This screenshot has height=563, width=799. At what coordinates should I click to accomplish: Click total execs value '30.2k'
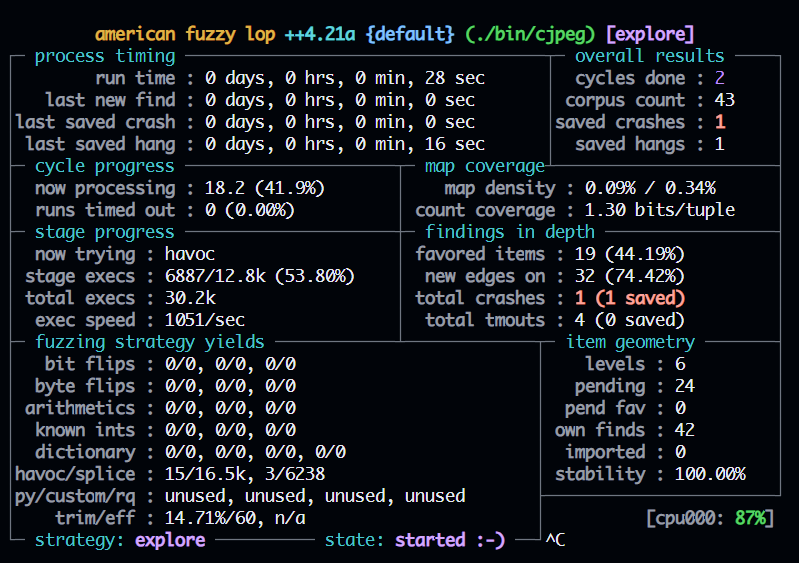pyautogui.click(x=190, y=298)
